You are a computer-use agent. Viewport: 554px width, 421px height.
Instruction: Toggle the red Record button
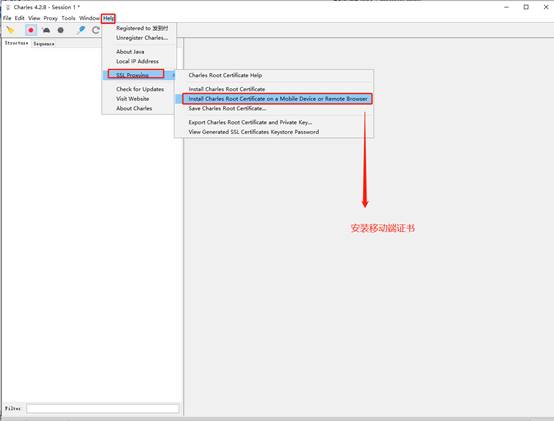pyautogui.click(x=31, y=30)
